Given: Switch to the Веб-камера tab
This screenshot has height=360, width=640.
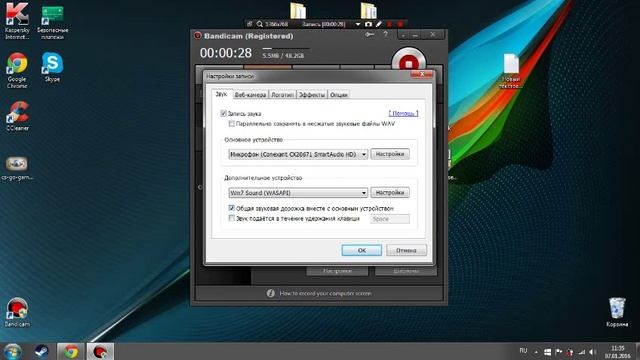Looking at the screenshot, I should tap(250, 95).
